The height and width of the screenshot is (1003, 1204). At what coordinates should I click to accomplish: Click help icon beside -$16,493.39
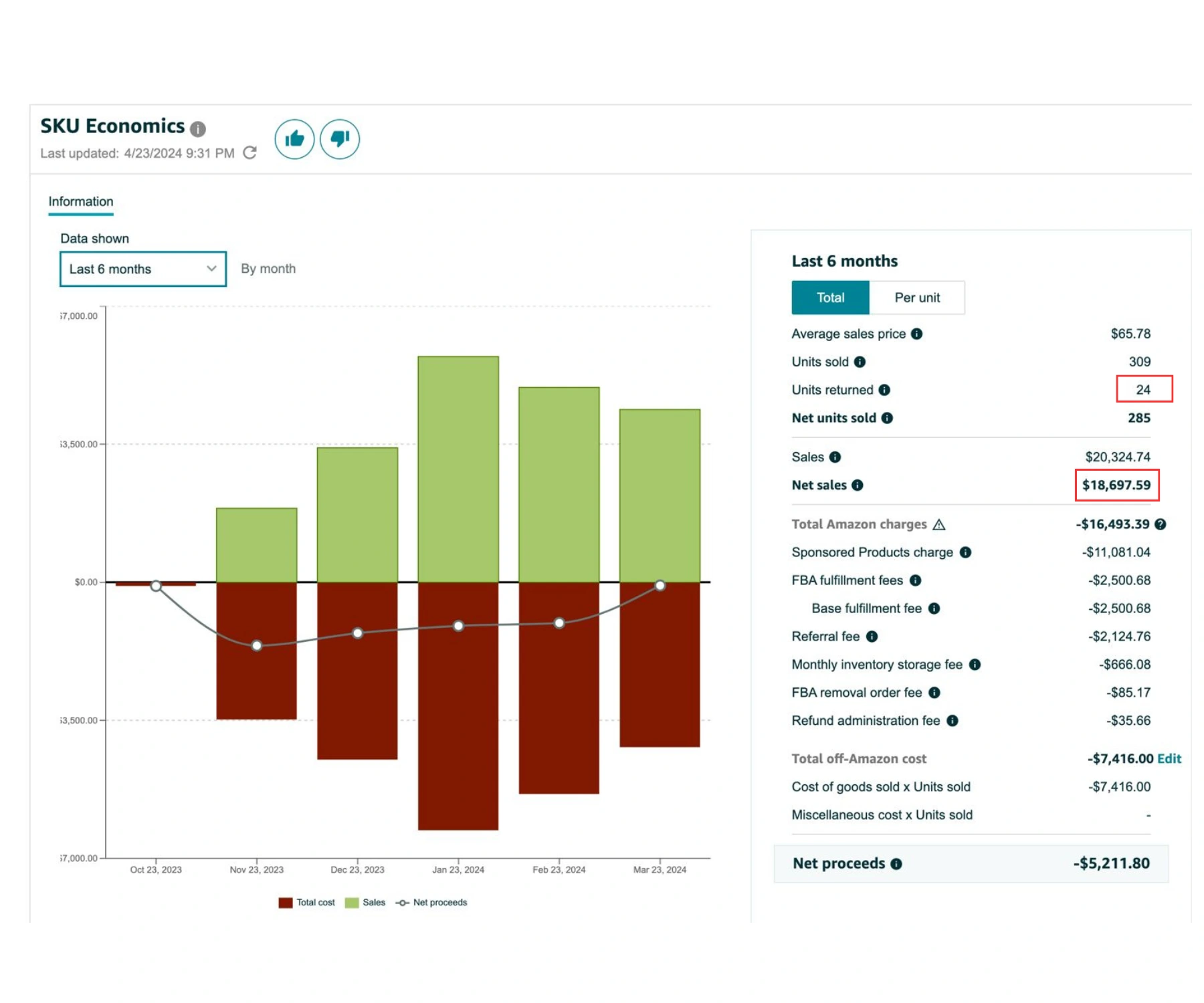point(1161,524)
